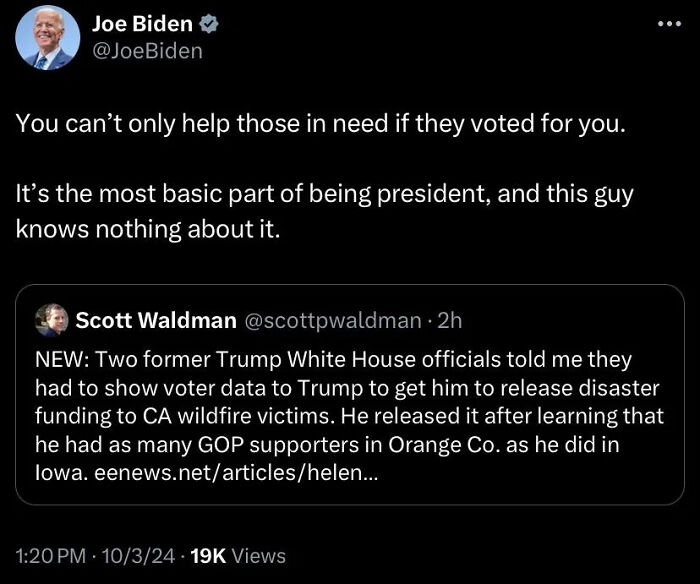Click Joe Biden's profile picture
This screenshot has width=700, height=584.
[47, 38]
